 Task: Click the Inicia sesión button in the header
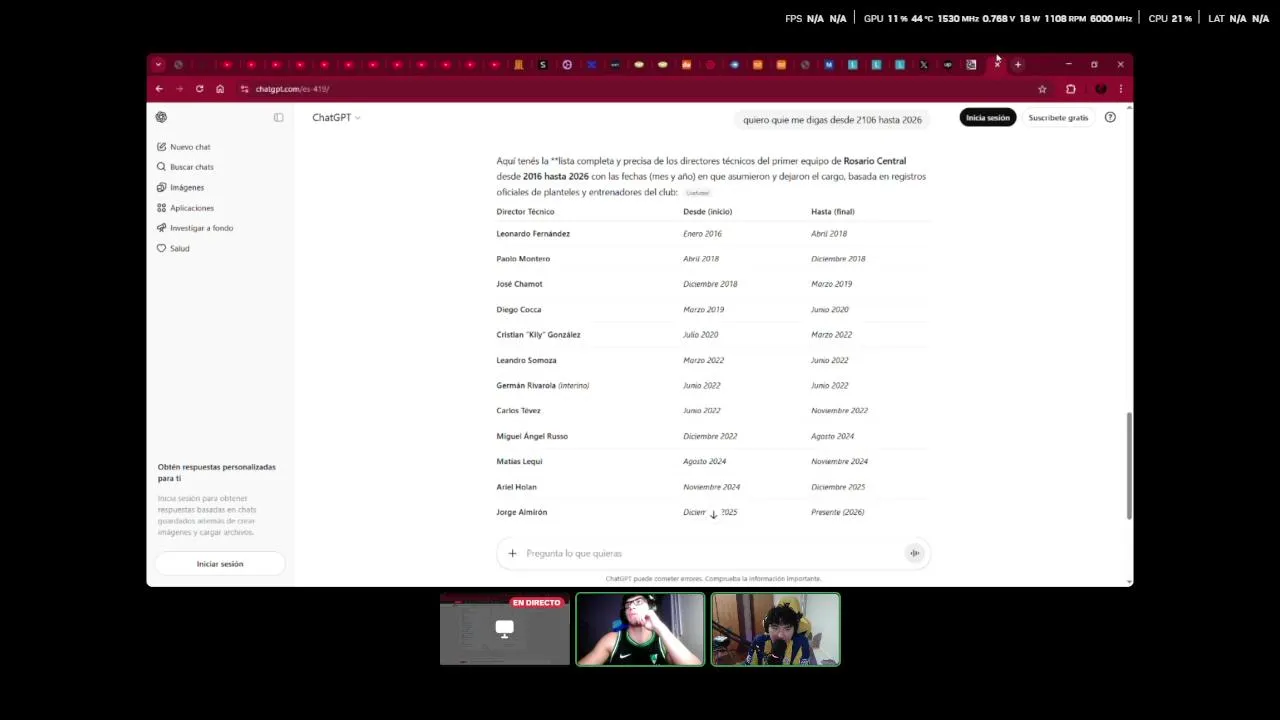(x=987, y=118)
